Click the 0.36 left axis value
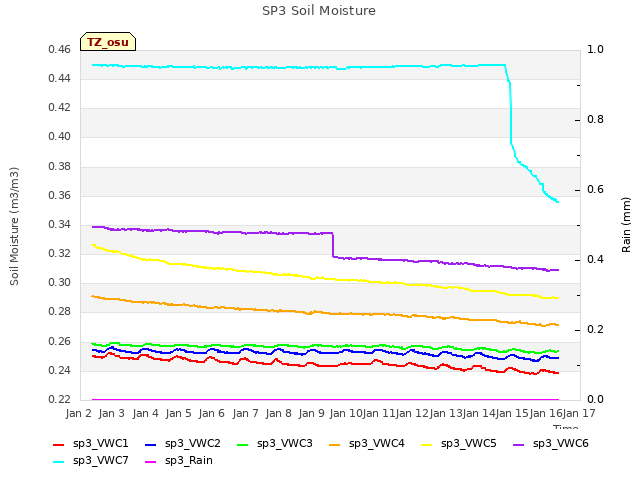640x480 pixels. click(60, 196)
